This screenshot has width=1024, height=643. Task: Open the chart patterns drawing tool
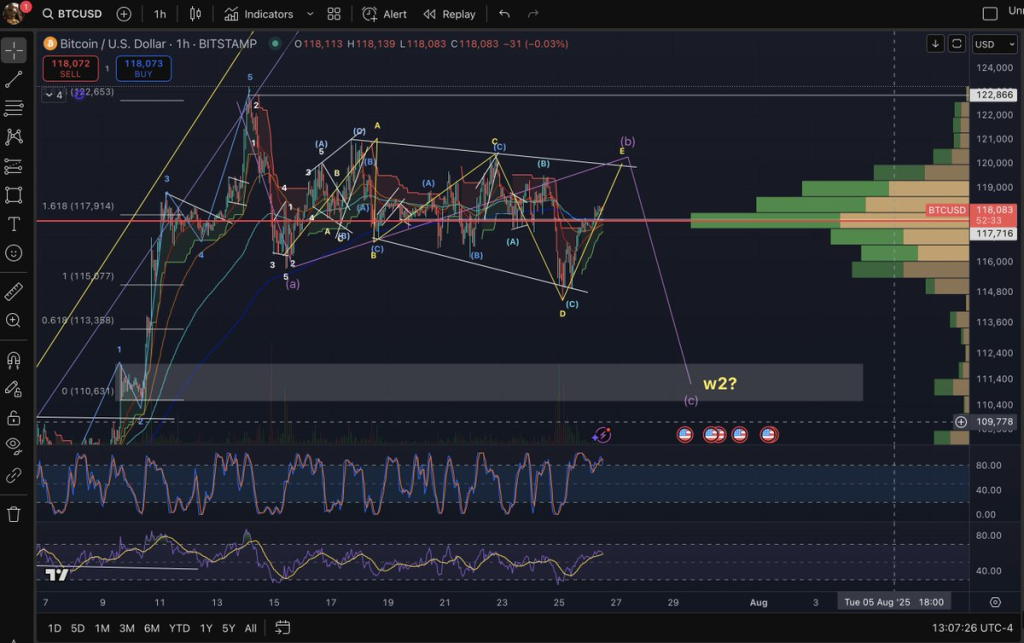(x=14, y=137)
